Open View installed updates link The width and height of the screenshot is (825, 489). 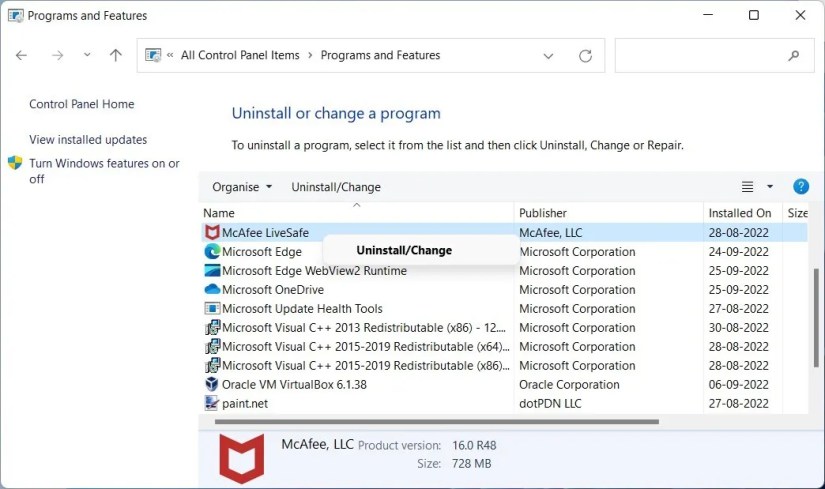(88, 139)
